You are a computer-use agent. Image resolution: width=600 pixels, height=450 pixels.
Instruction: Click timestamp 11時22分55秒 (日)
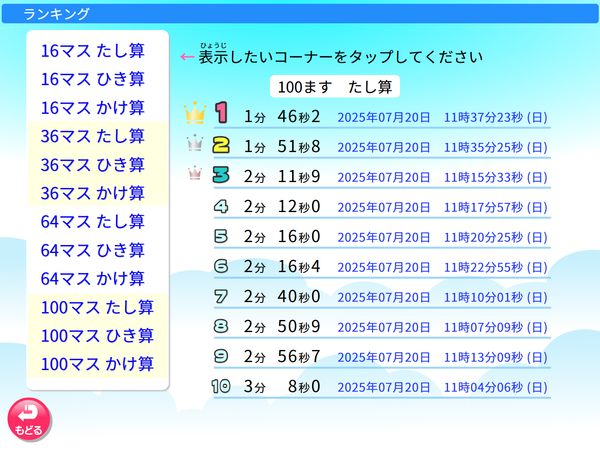[496, 267]
